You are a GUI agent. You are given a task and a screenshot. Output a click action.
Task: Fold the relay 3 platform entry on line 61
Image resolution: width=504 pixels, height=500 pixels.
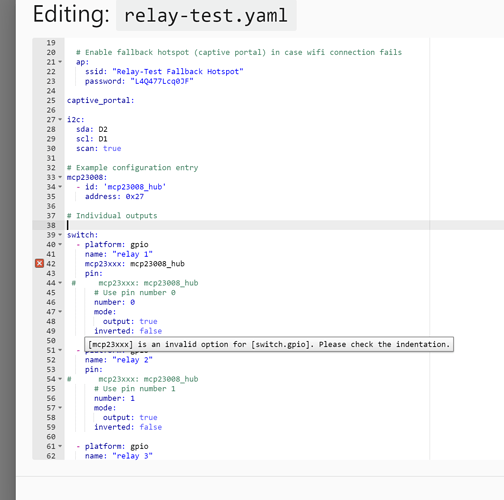[60, 446]
